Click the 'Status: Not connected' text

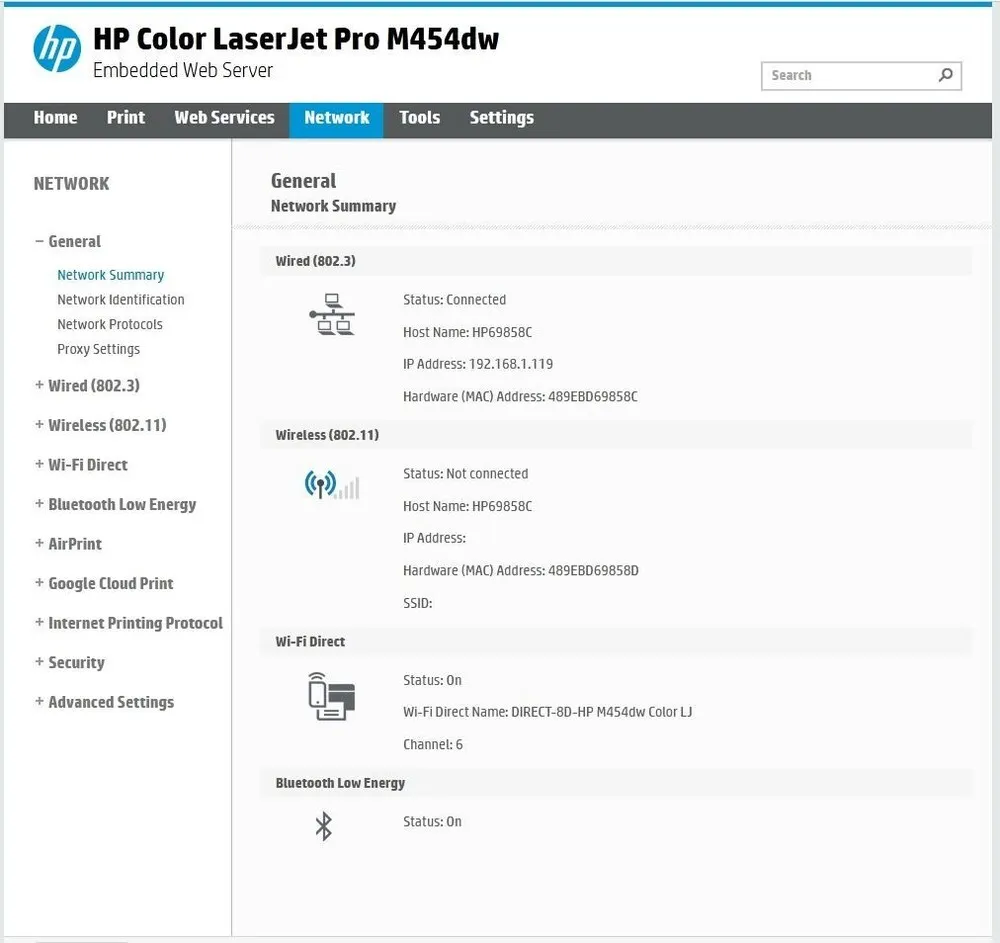(466, 474)
